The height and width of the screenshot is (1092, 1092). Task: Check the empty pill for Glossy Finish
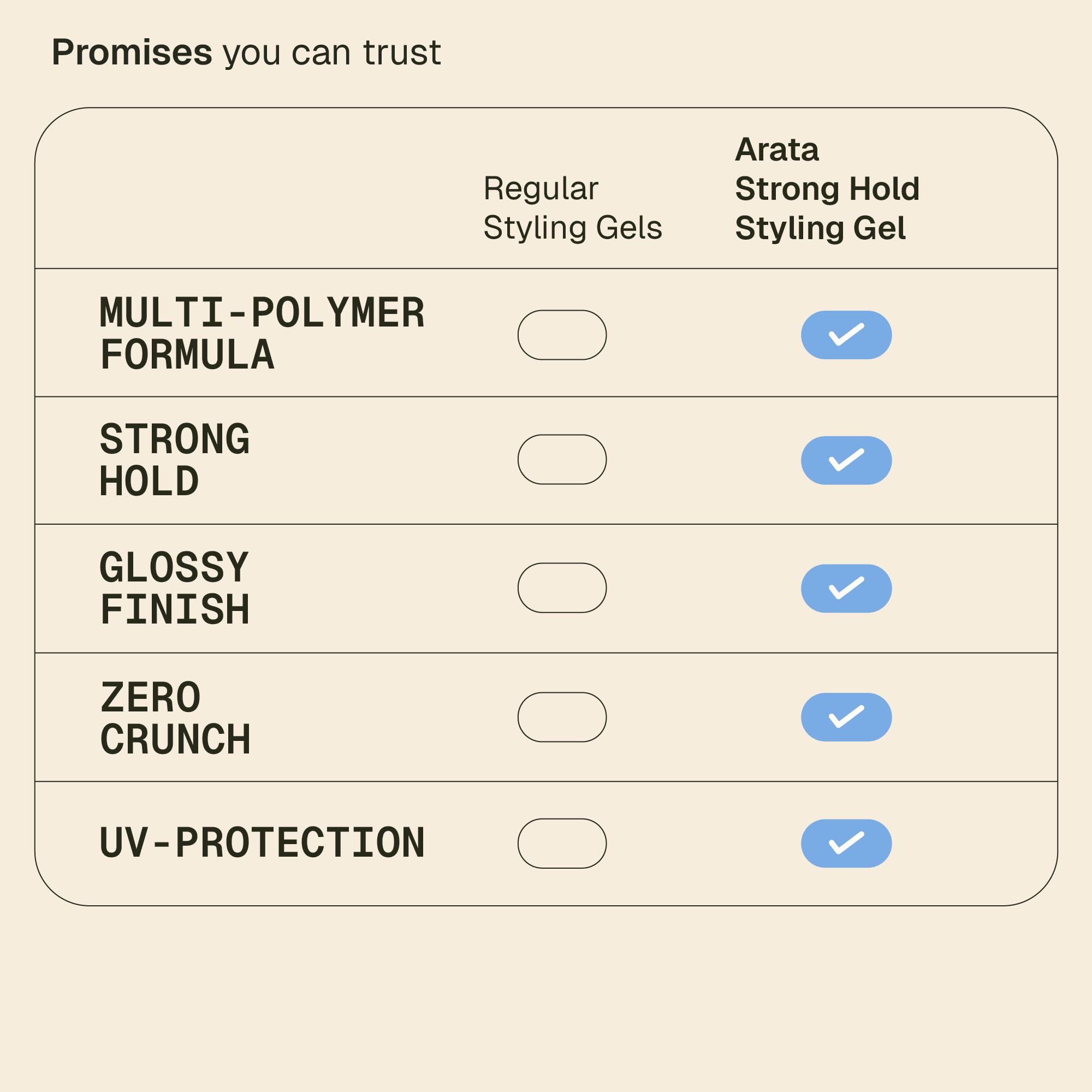pyautogui.click(x=562, y=588)
